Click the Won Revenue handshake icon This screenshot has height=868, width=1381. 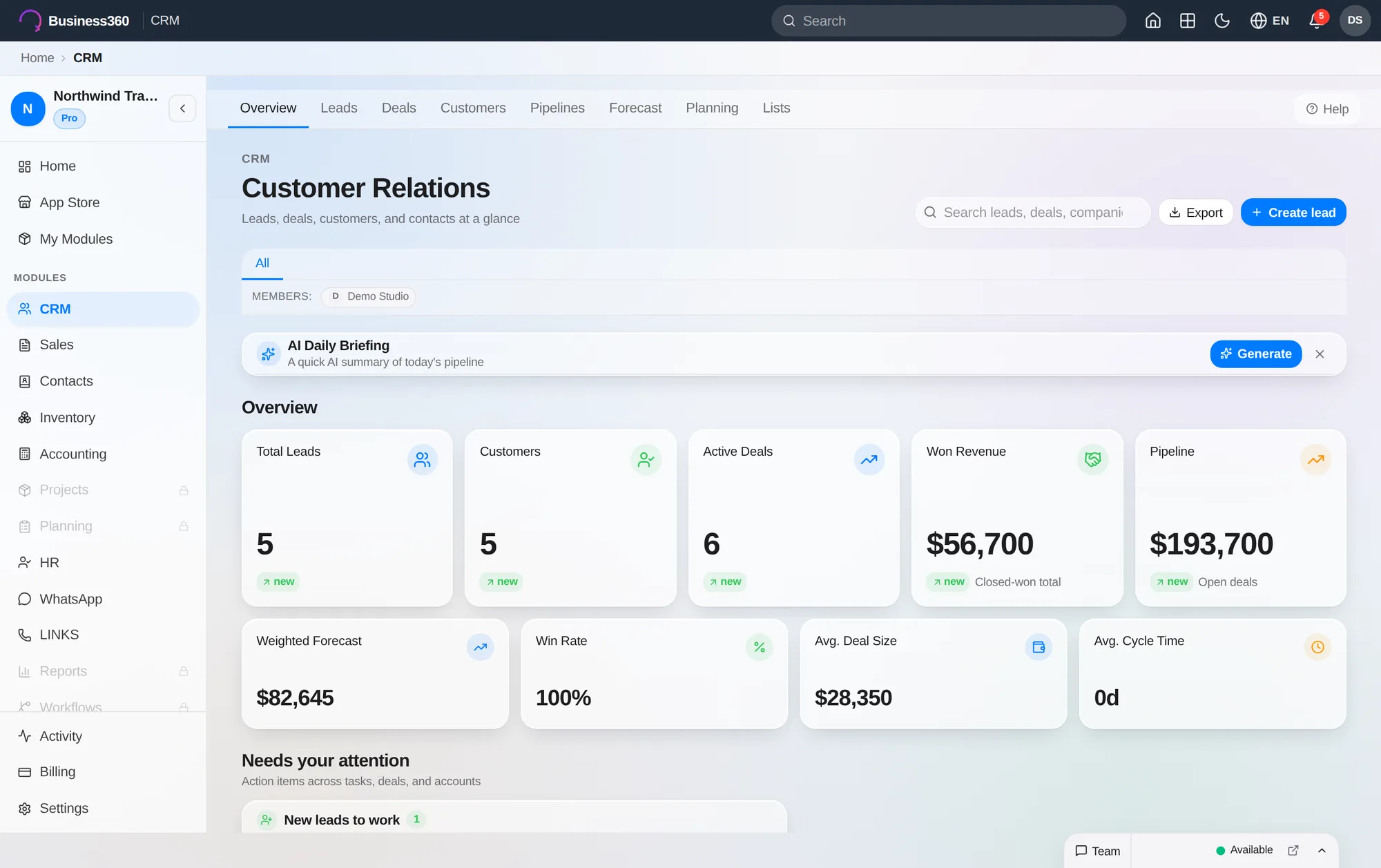click(1092, 459)
